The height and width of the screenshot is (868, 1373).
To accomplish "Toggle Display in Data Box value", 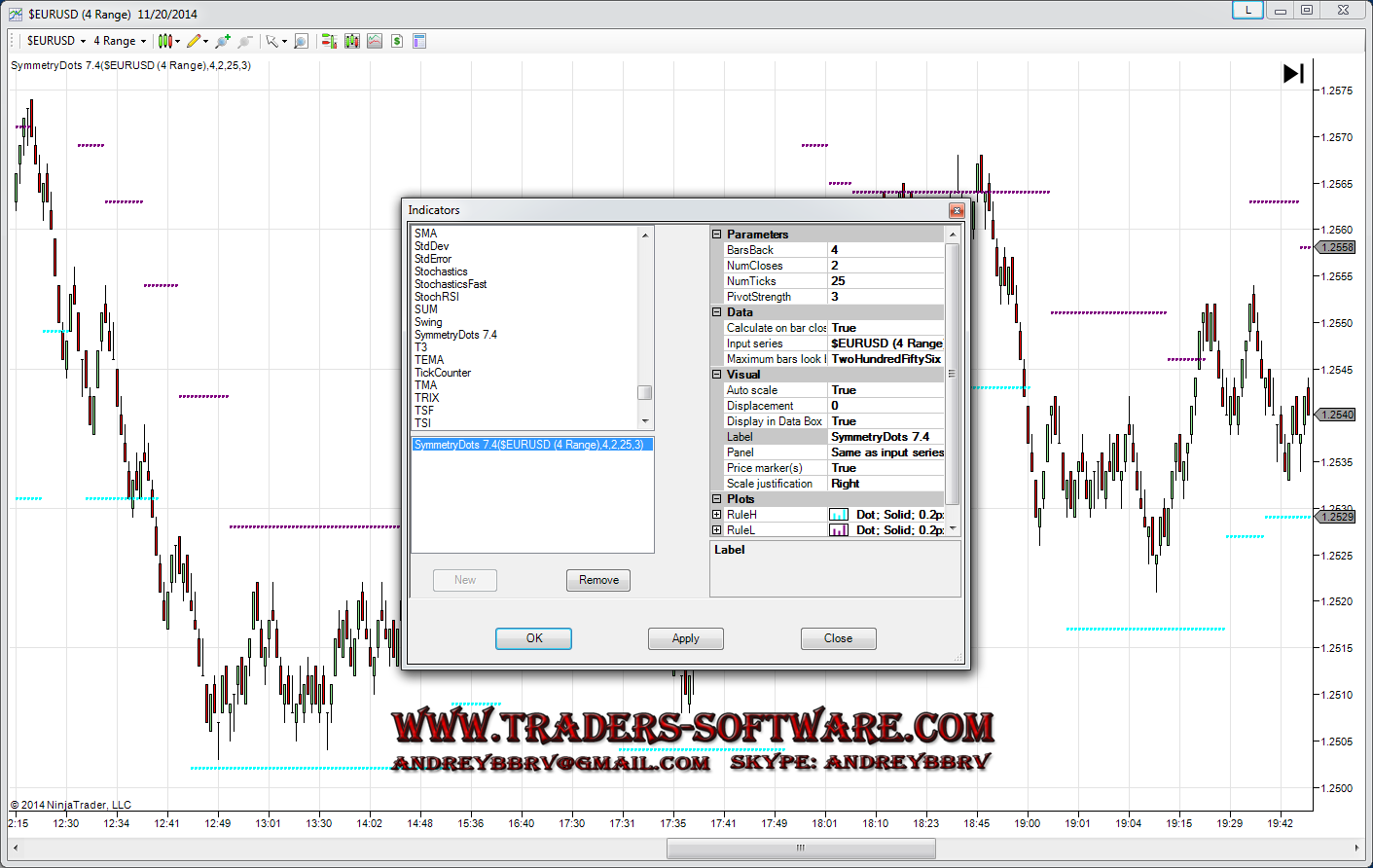I will click(x=885, y=421).
